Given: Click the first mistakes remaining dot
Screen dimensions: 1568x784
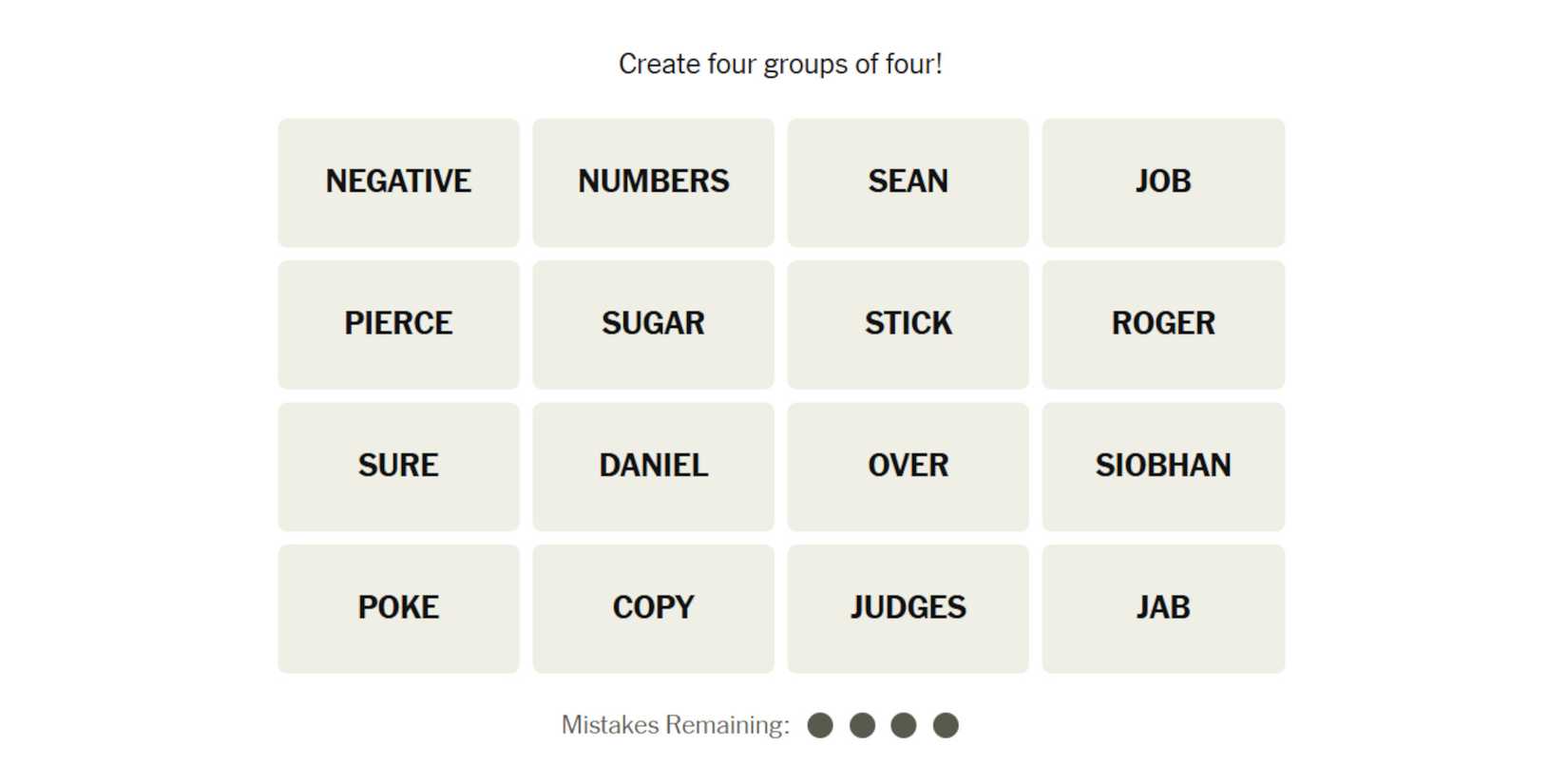Looking at the screenshot, I should (x=820, y=726).
